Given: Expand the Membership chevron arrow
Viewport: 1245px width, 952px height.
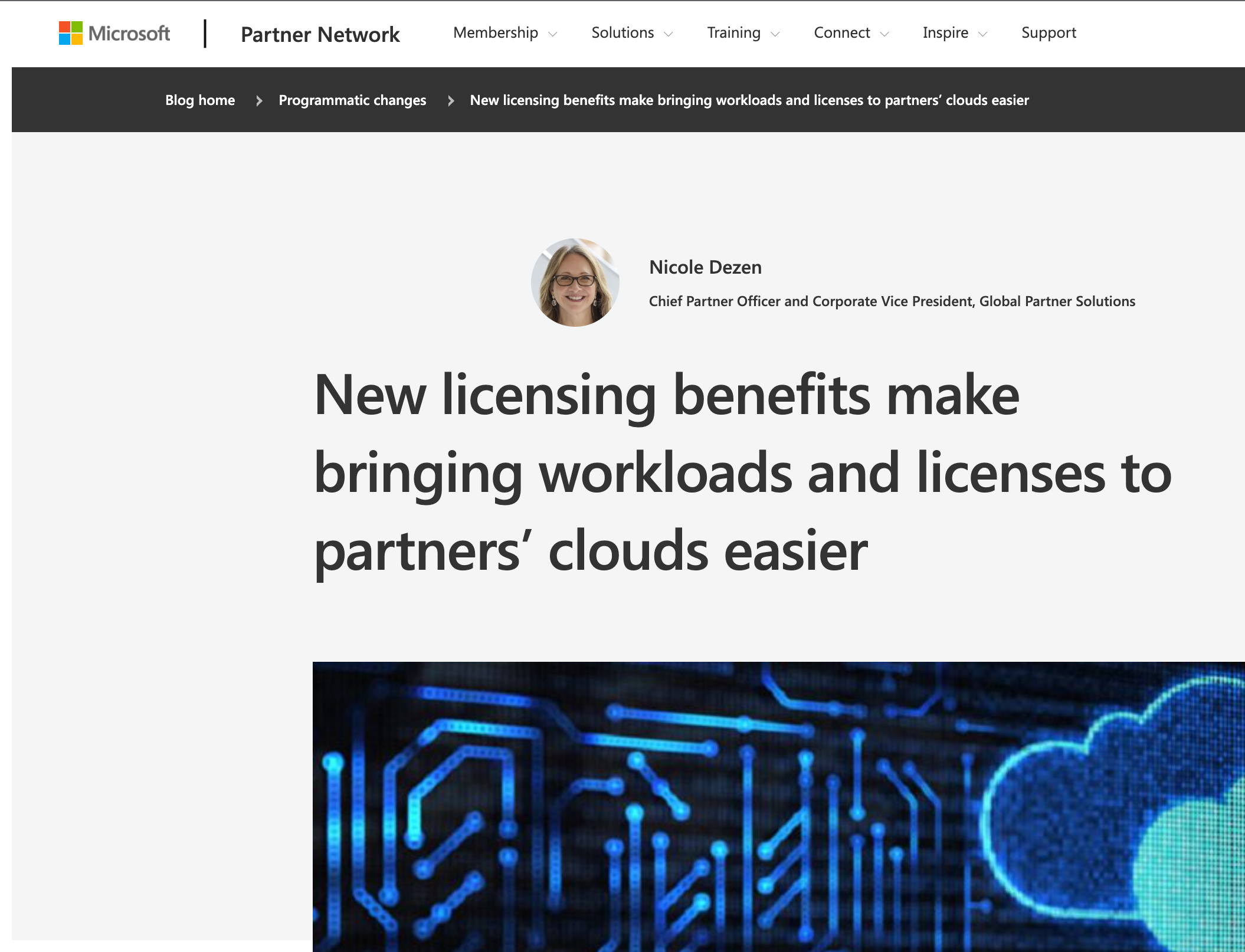Looking at the screenshot, I should (553, 34).
